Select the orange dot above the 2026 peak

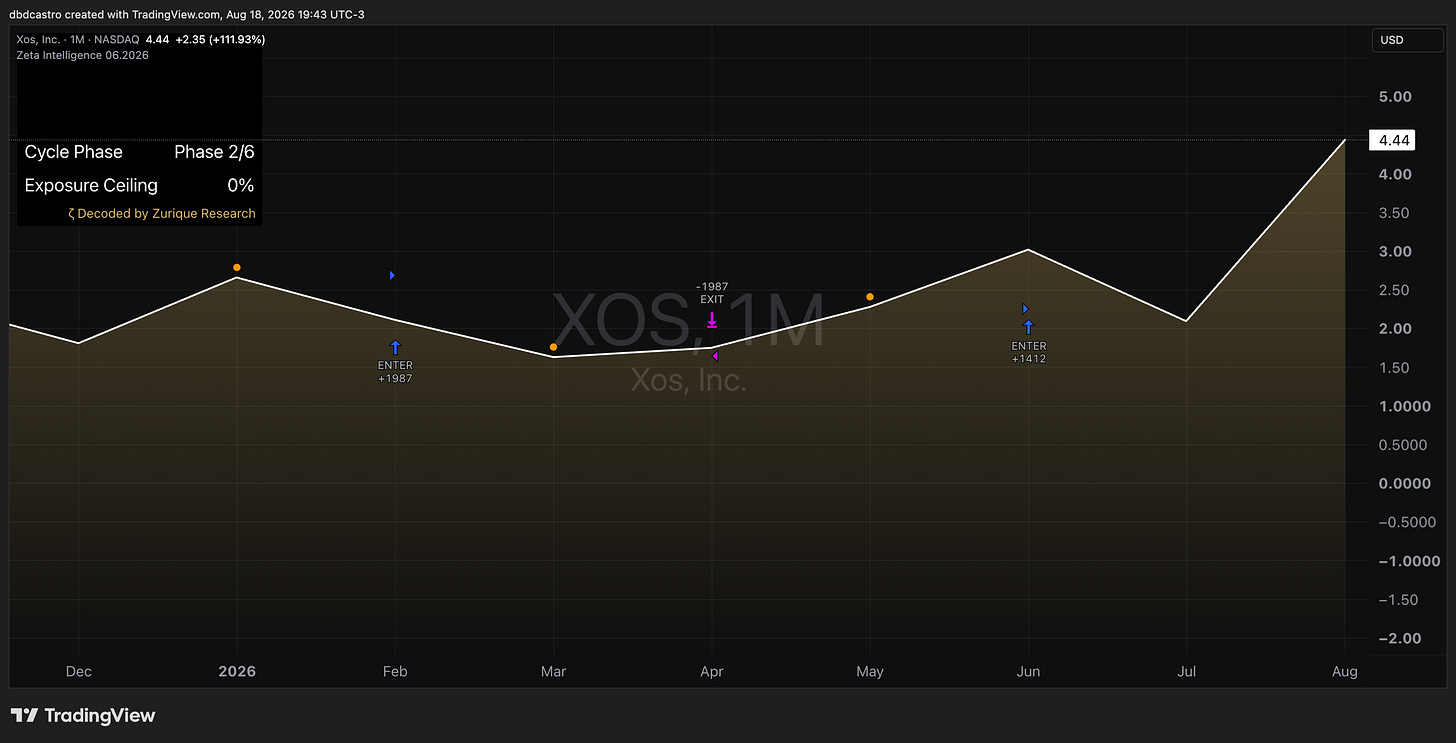[x=237, y=267]
